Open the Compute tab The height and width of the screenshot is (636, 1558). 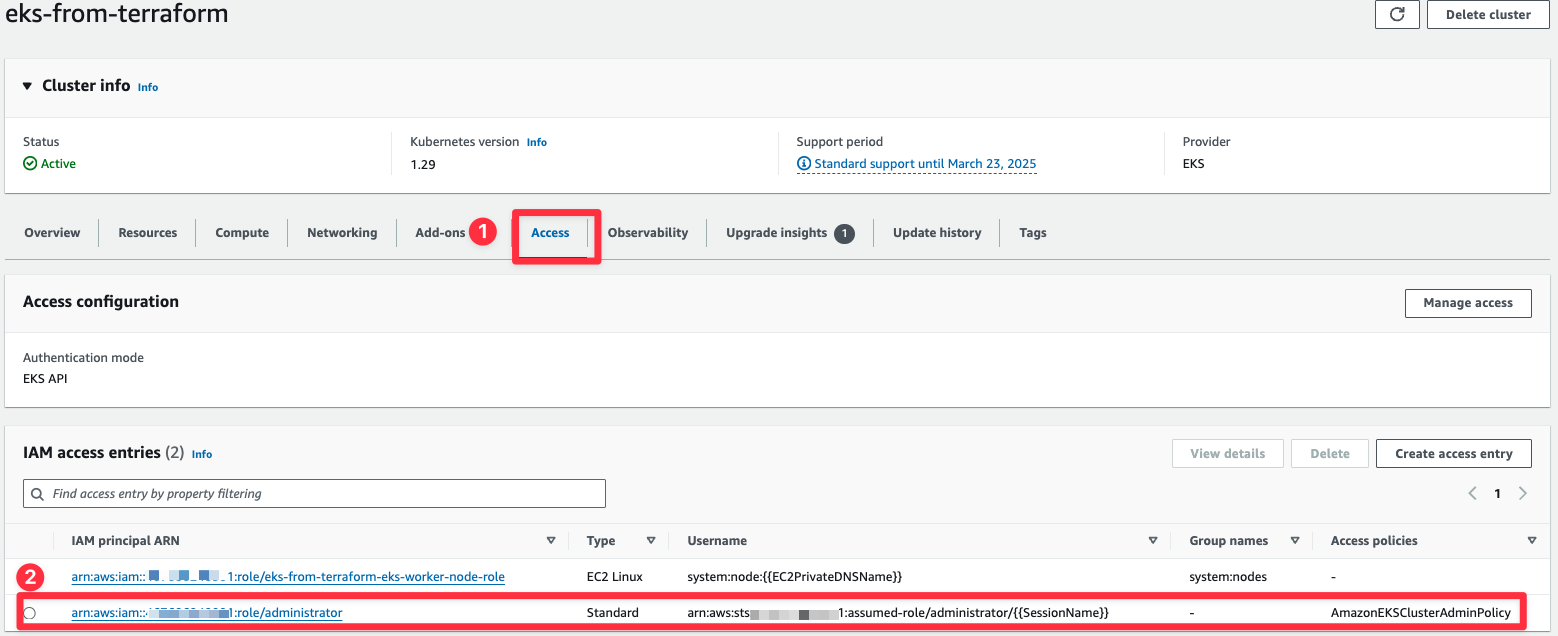point(242,233)
